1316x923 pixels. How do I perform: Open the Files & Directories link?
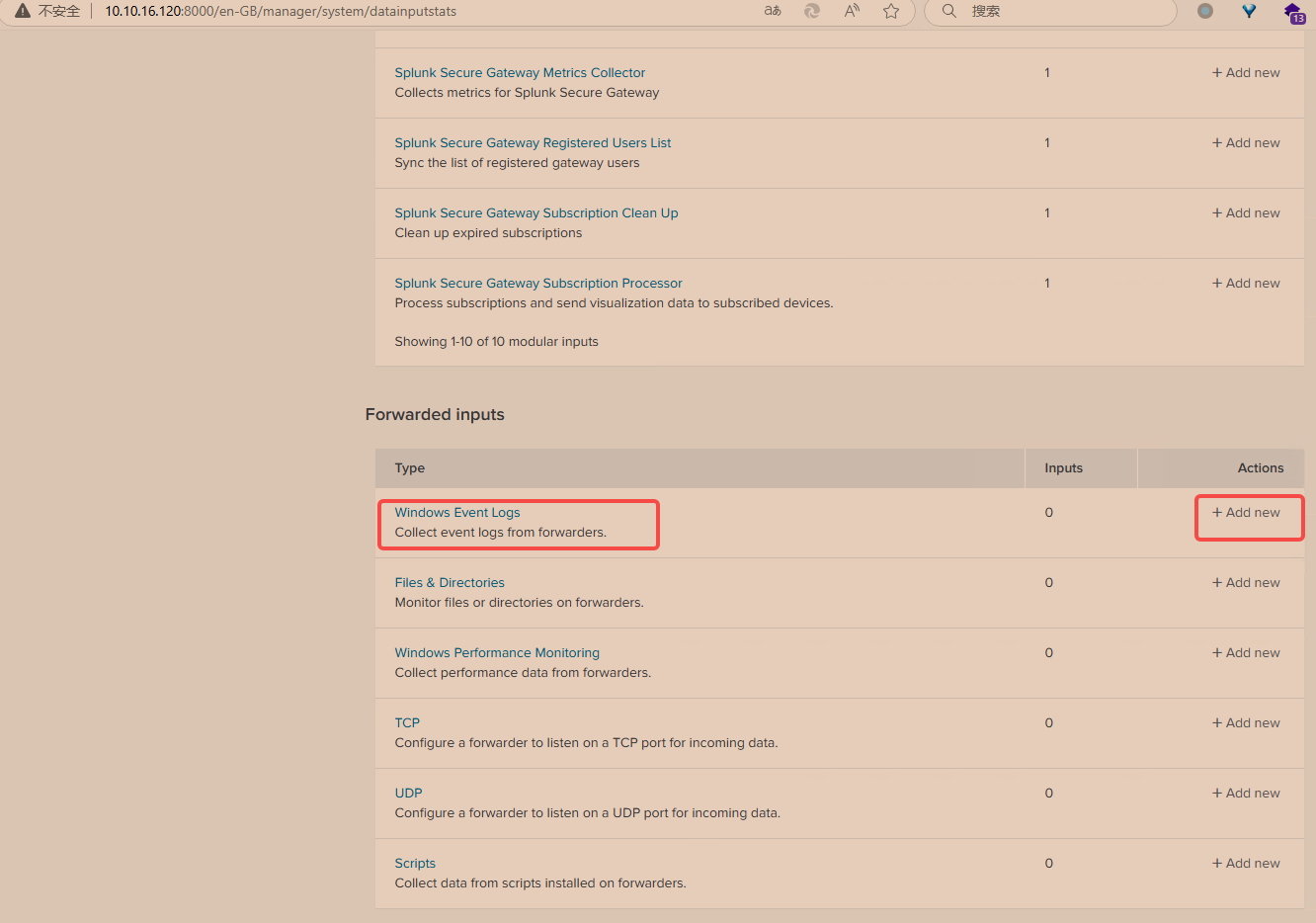tap(450, 583)
